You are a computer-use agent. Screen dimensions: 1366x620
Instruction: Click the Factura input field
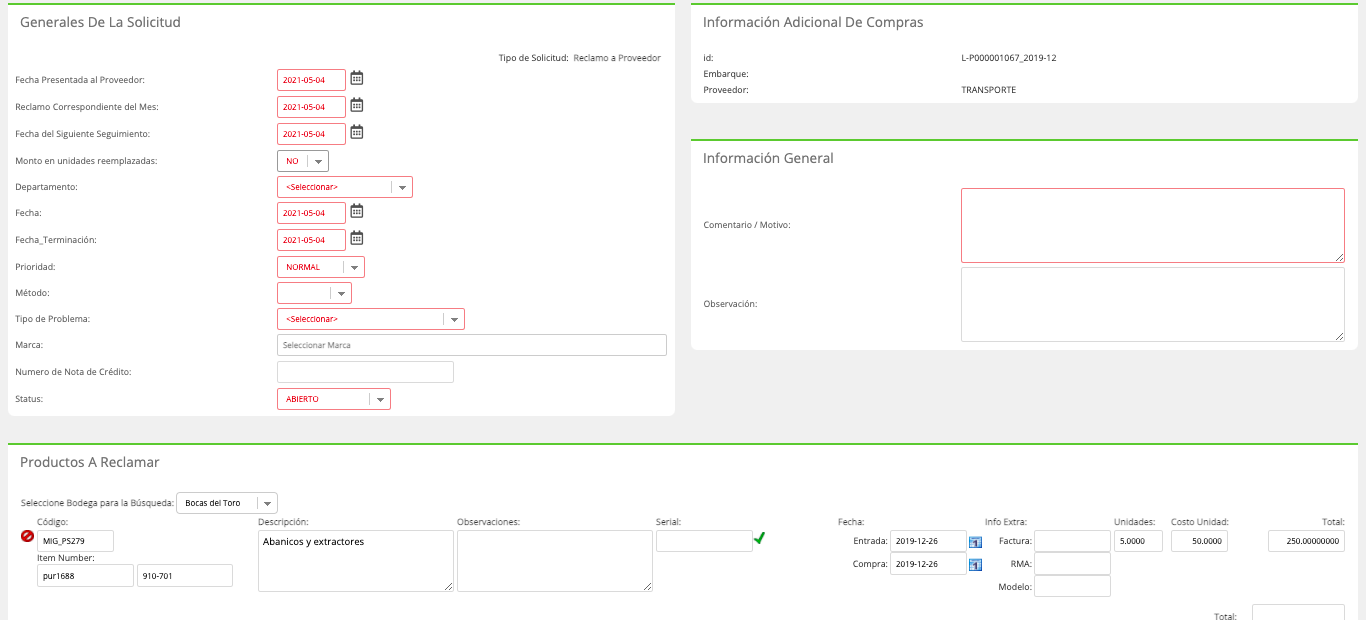pos(1072,541)
